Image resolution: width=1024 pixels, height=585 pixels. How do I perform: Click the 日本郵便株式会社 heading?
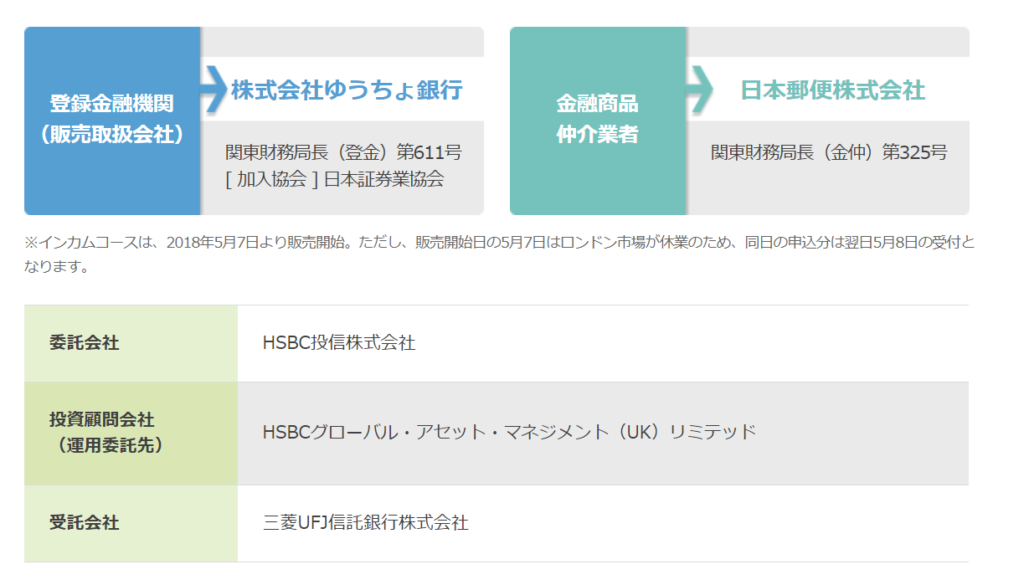pyautogui.click(x=833, y=90)
